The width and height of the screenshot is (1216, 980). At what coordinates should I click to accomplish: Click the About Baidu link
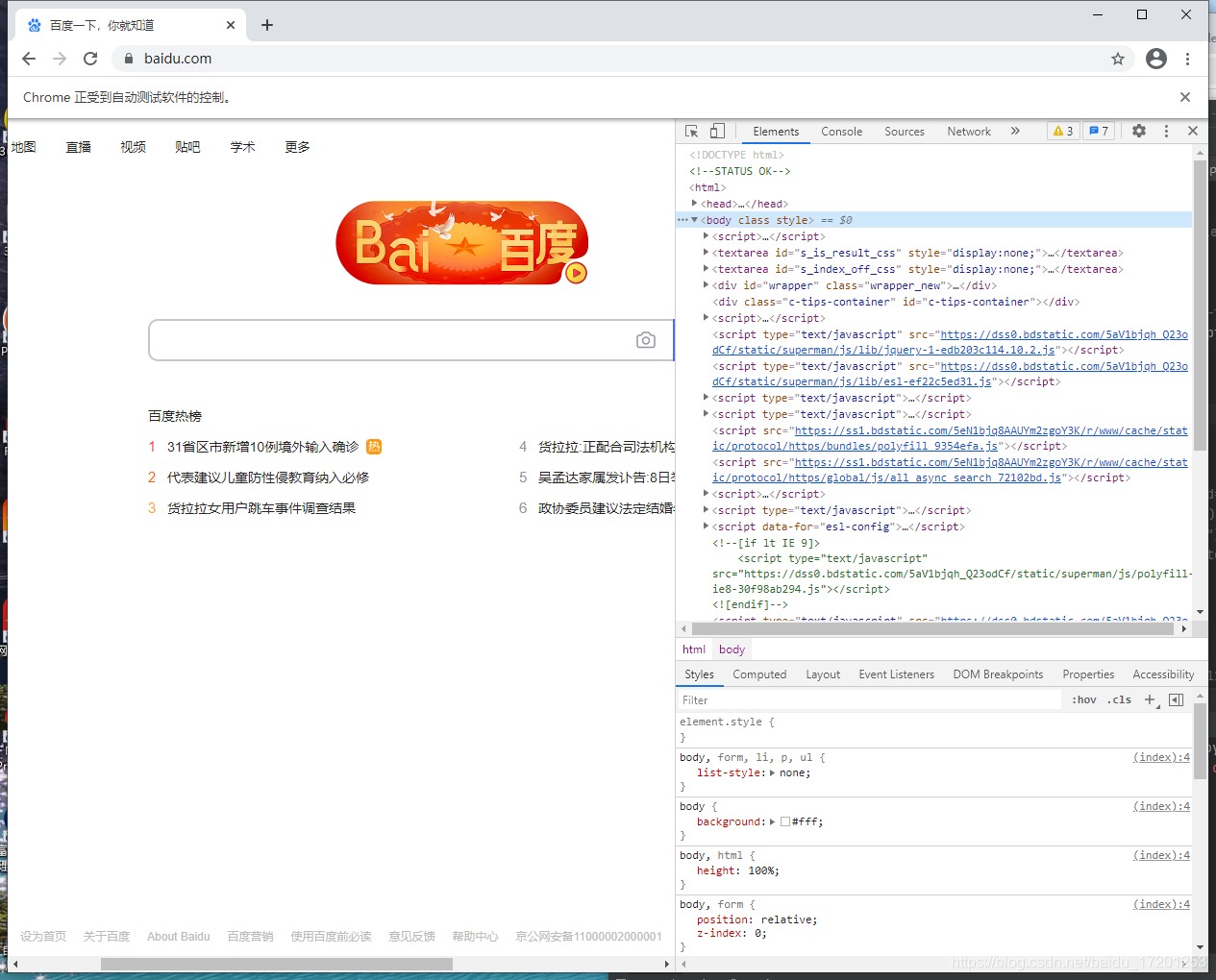pyautogui.click(x=178, y=936)
